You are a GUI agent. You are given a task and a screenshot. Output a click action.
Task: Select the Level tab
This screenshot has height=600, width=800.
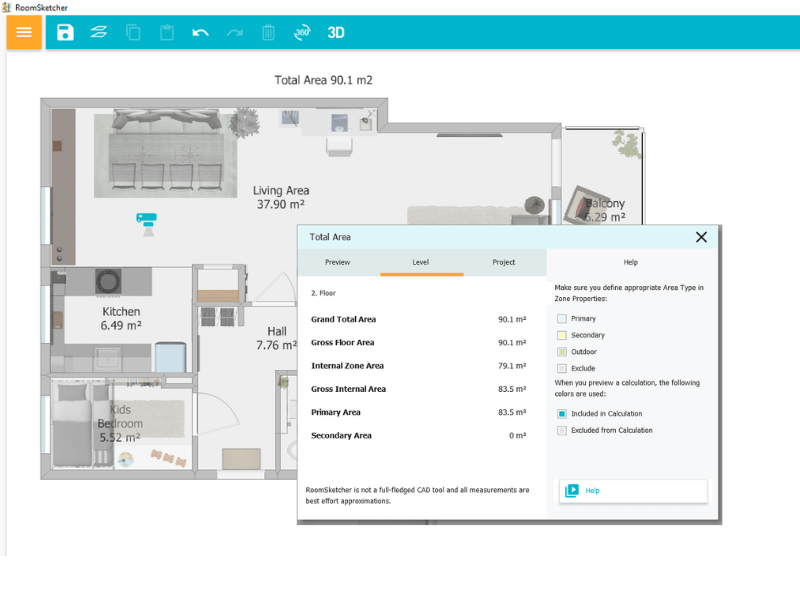click(x=421, y=262)
